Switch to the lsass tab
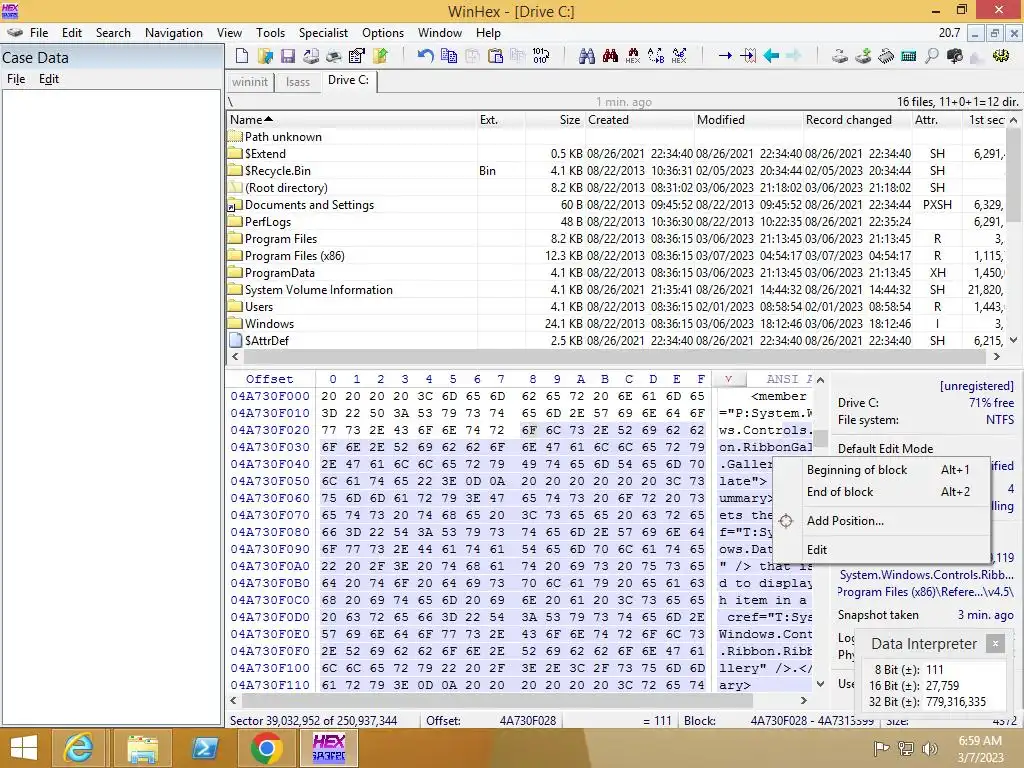This screenshot has height=768, width=1024. click(x=298, y=82)
